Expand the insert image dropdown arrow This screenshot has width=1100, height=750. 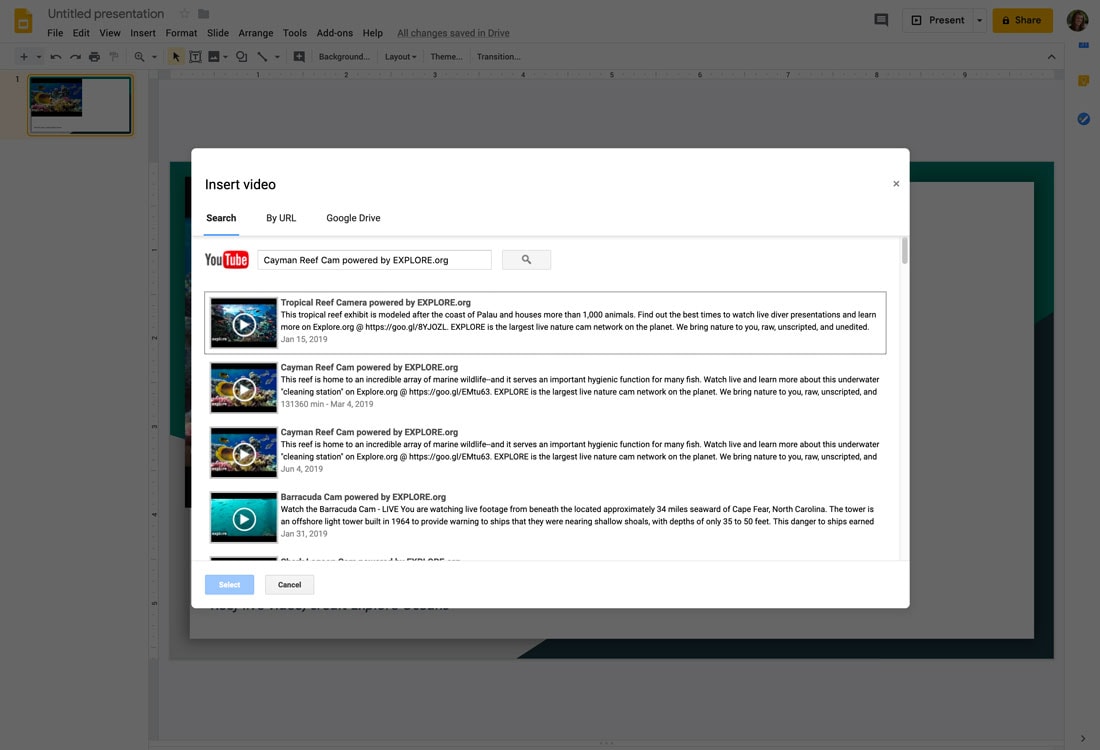pyautogui.click(x=225, y=57)
